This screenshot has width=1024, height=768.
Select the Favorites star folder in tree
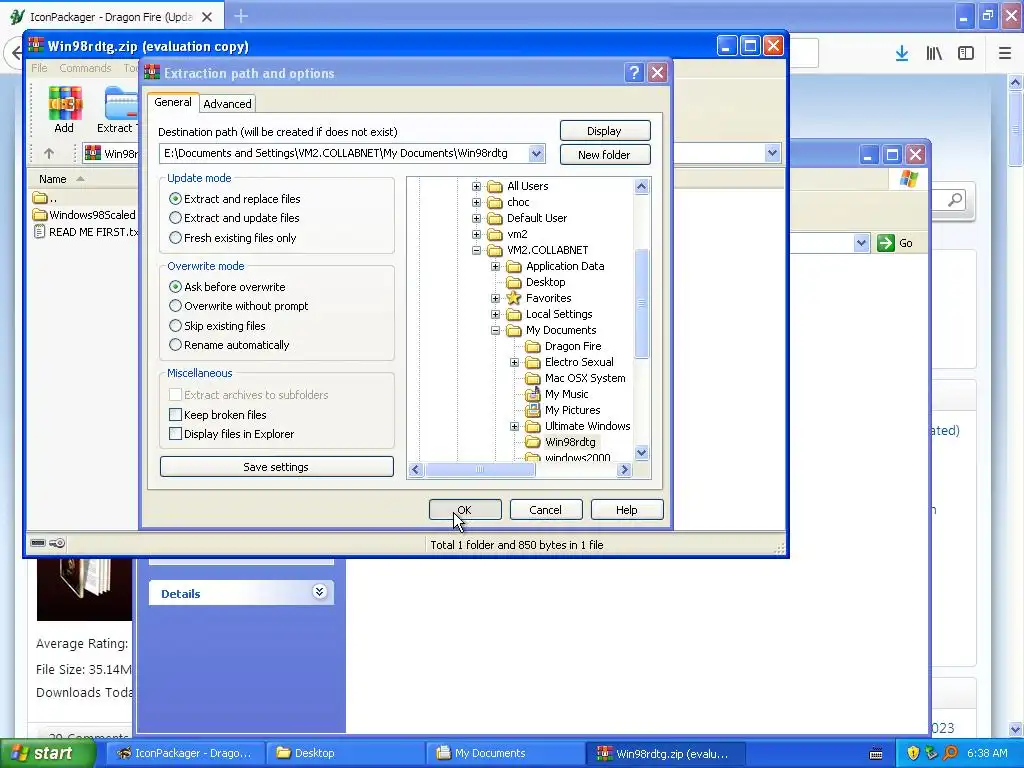(x=540, y=298)
